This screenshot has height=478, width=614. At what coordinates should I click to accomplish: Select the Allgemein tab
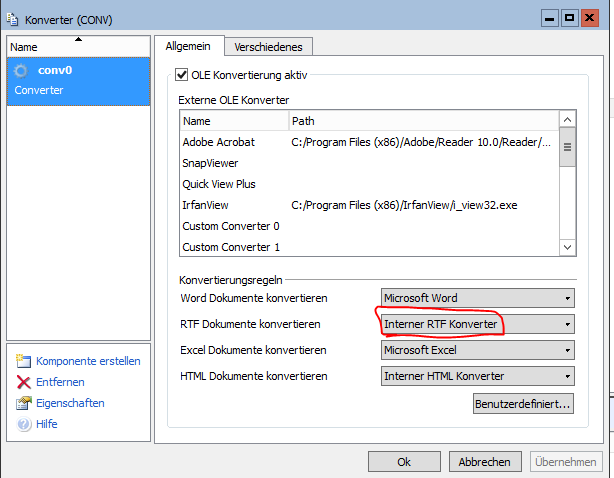187,46
